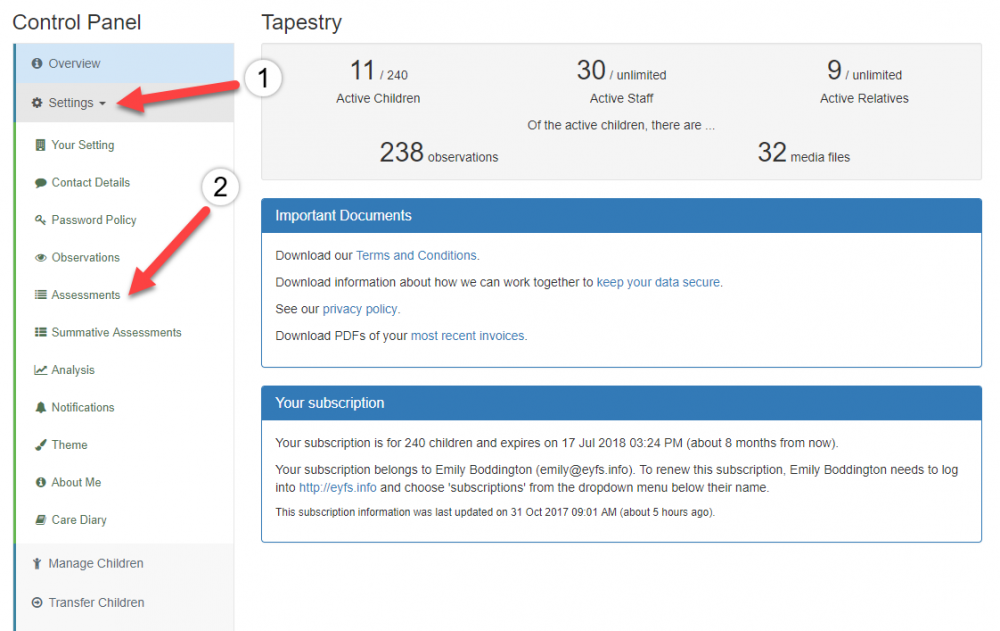Collapse the Settings dropdown caret
The width and height of the screenshot is (1000, 631).
(103, 104)
